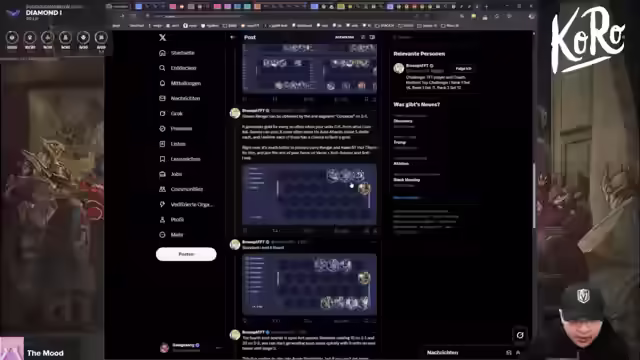Open the profile avatar under Relevante Personen

click(399, 68)
